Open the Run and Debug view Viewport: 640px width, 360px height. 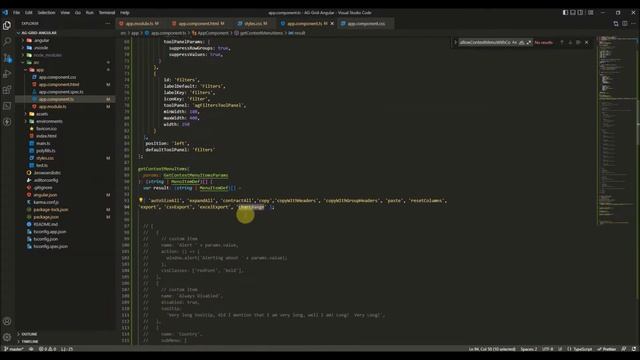pyautogui.click(x=7, y=74)
